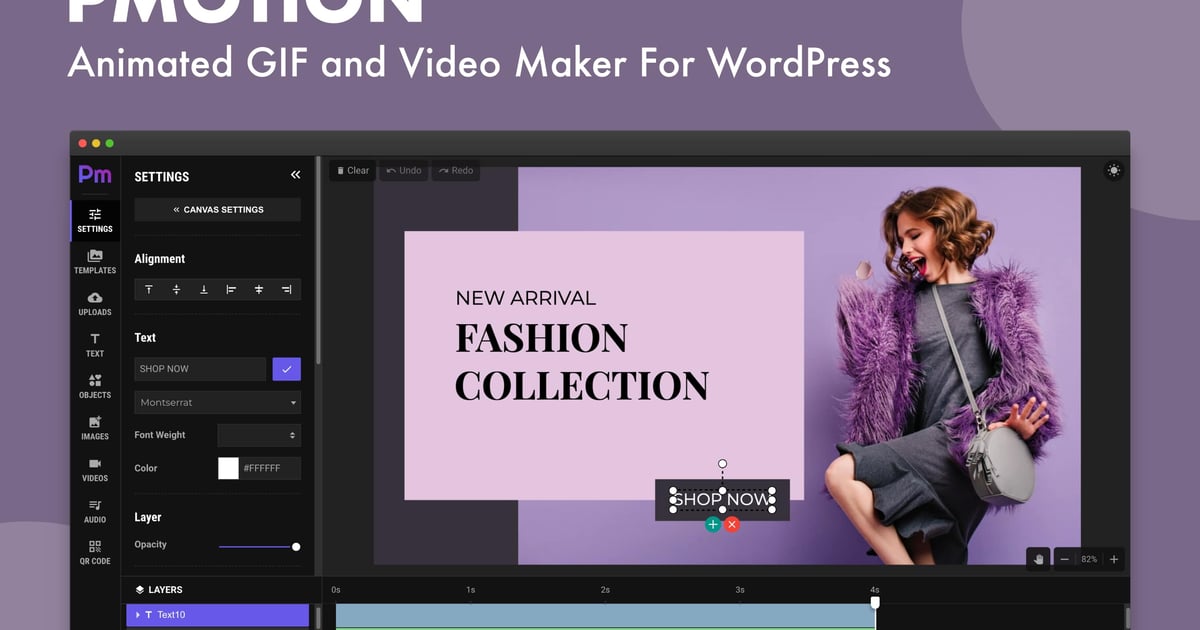
Task: Click the settings panel vertical scrollbar
Action: tap(318, 260)
